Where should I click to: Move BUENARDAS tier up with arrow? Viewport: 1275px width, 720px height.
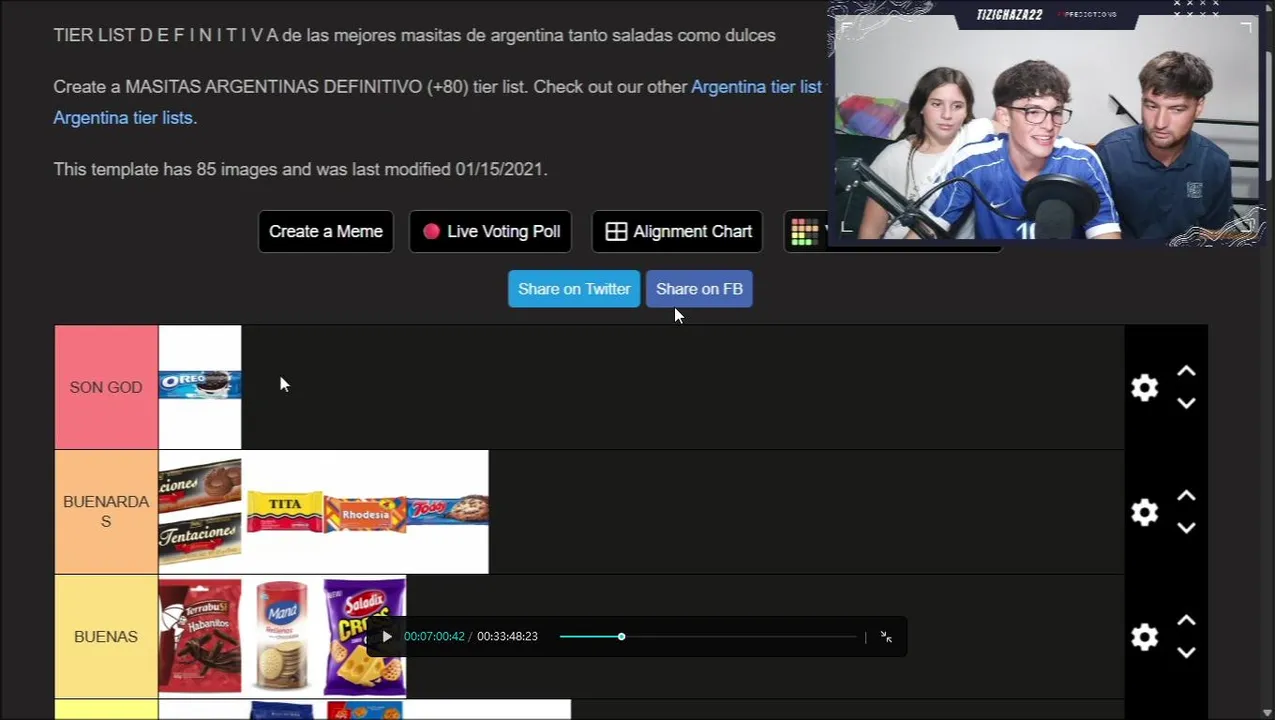1186,496
